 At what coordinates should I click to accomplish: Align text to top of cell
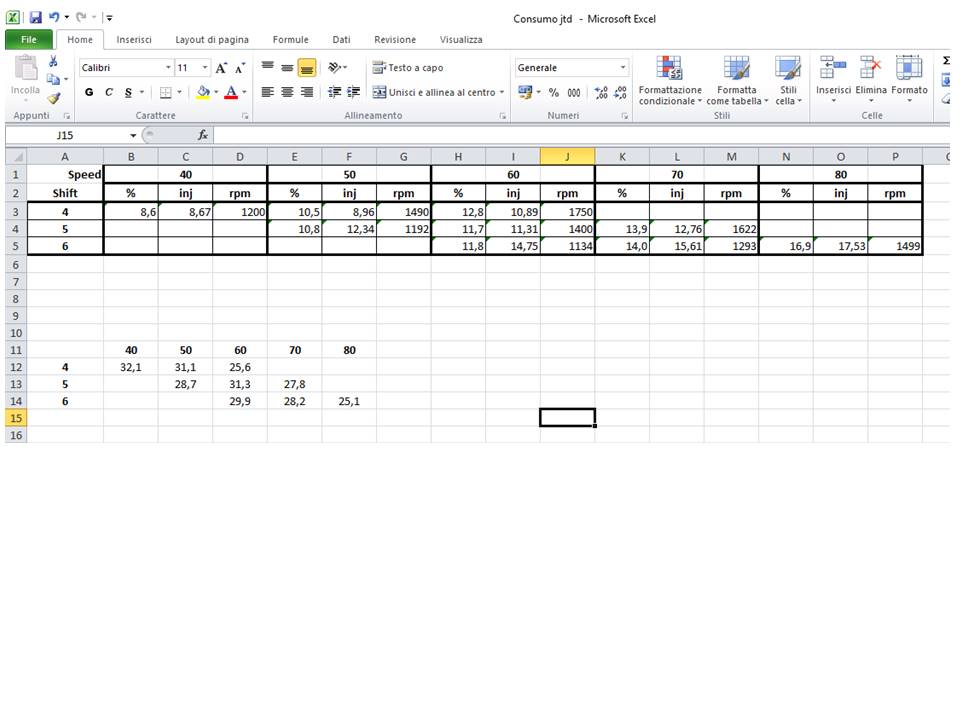tap(268, 67)
